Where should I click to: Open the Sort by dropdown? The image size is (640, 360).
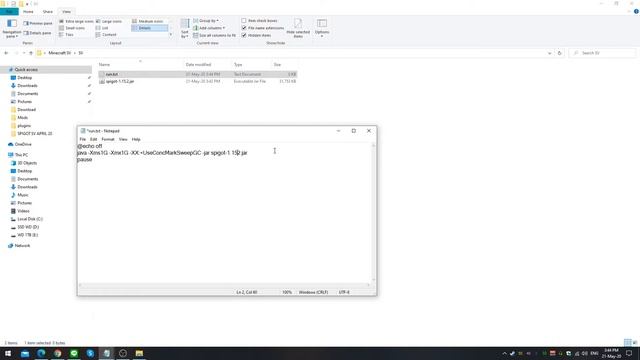(185, 29)
